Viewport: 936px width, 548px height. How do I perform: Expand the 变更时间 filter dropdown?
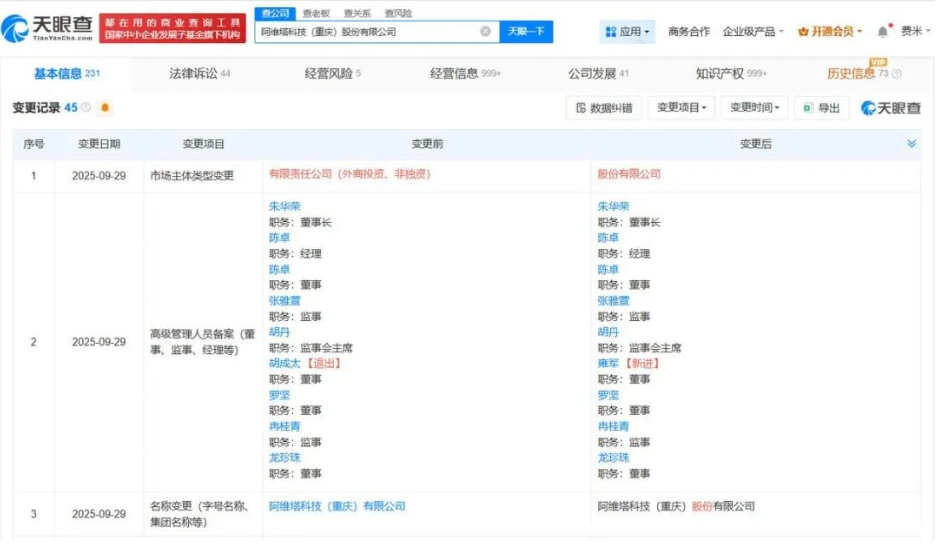[x=756, y=108]
